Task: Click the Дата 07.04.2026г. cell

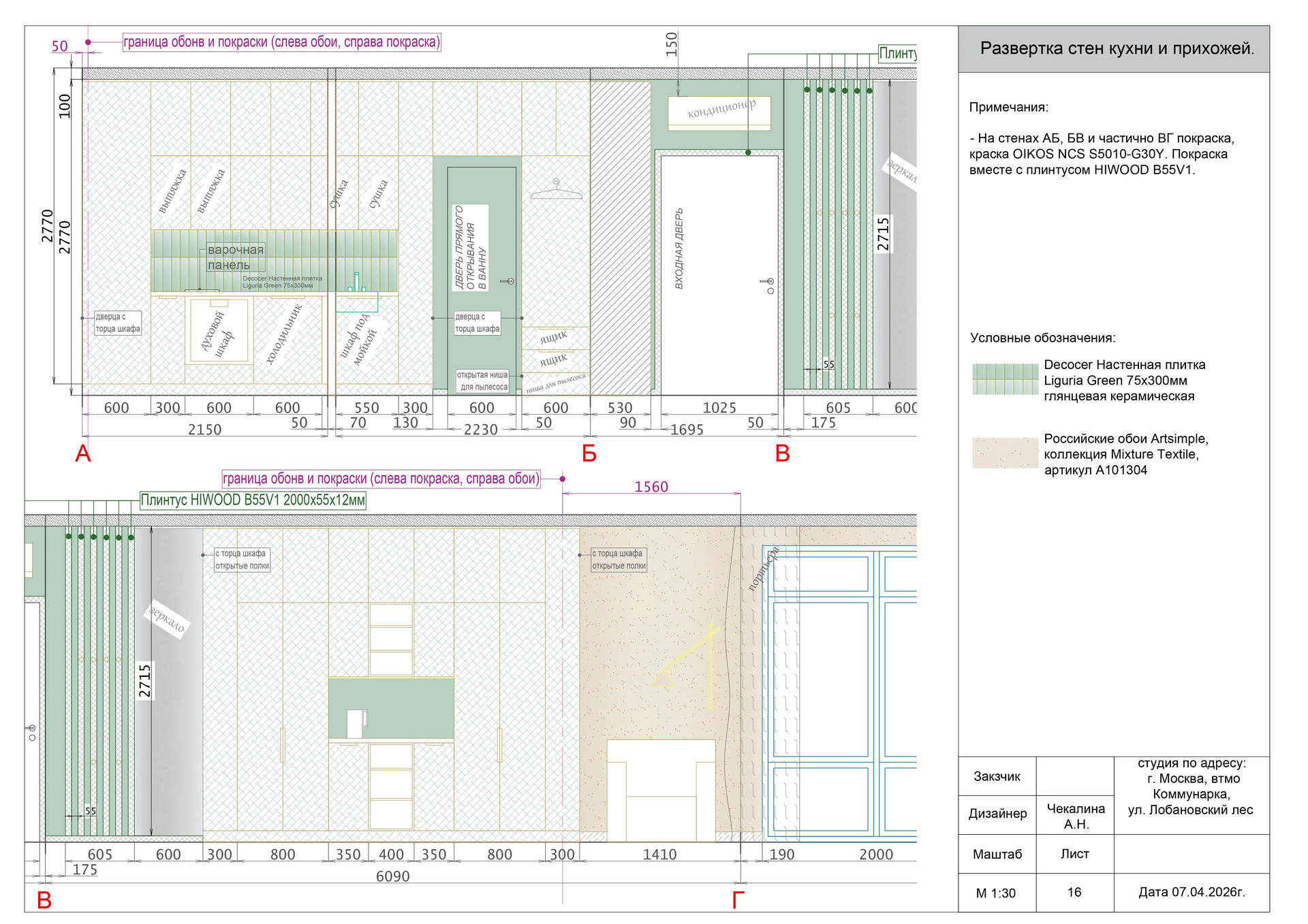Action: click(x=1192, y=892)
